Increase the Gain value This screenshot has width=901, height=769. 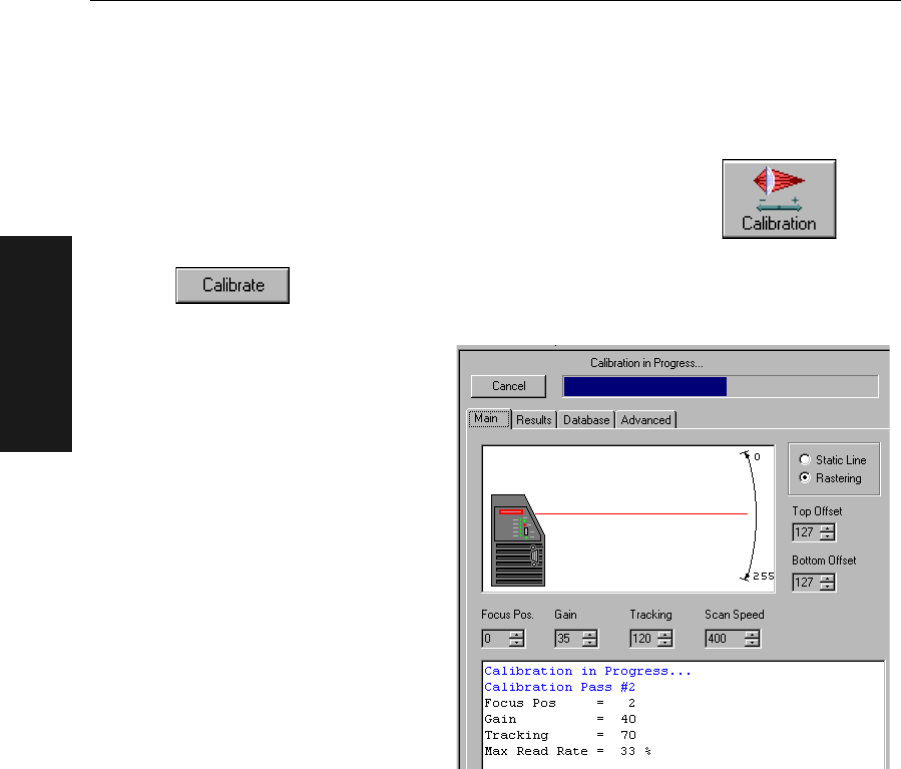[x=590, y=635]
